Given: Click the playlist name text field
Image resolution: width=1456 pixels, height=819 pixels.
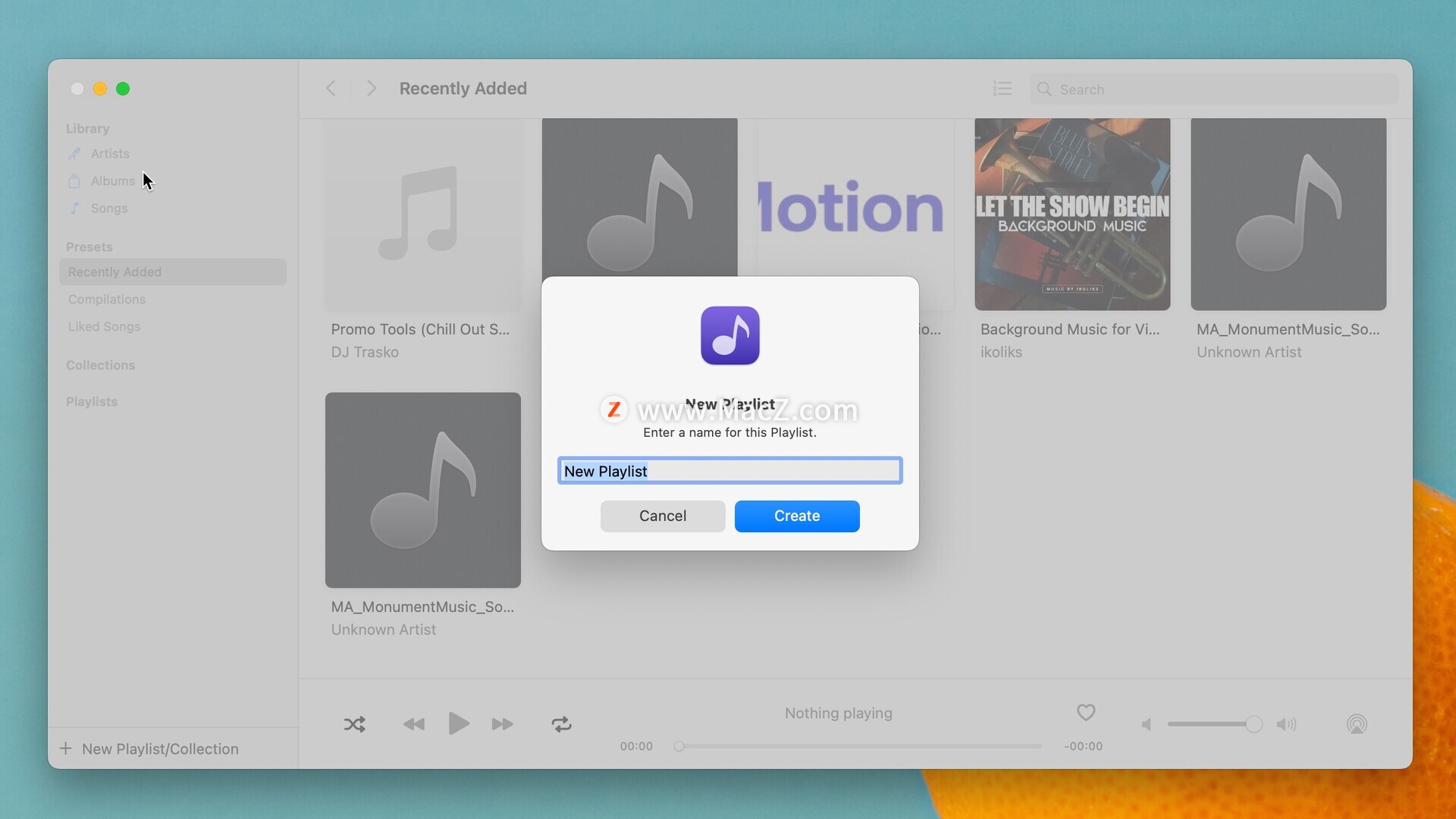Looking at the screenshot, I should [730, 471].
